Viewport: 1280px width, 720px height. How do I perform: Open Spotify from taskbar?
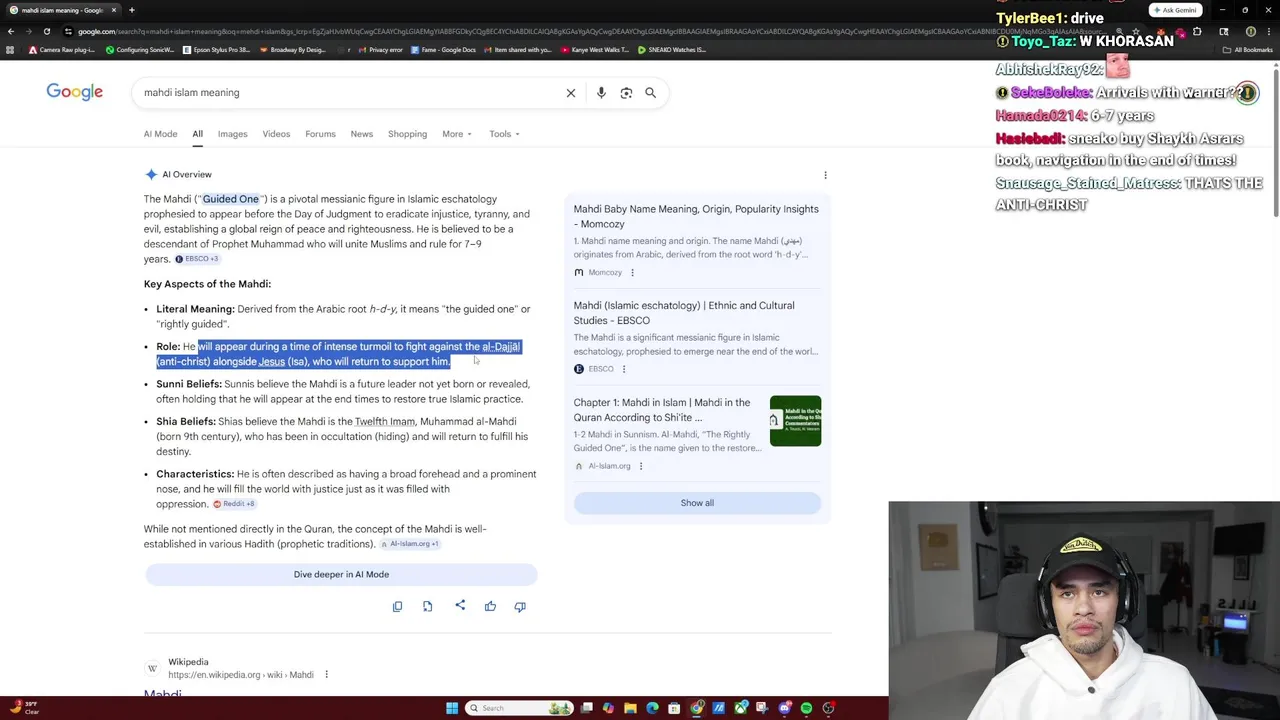point(806,708)
